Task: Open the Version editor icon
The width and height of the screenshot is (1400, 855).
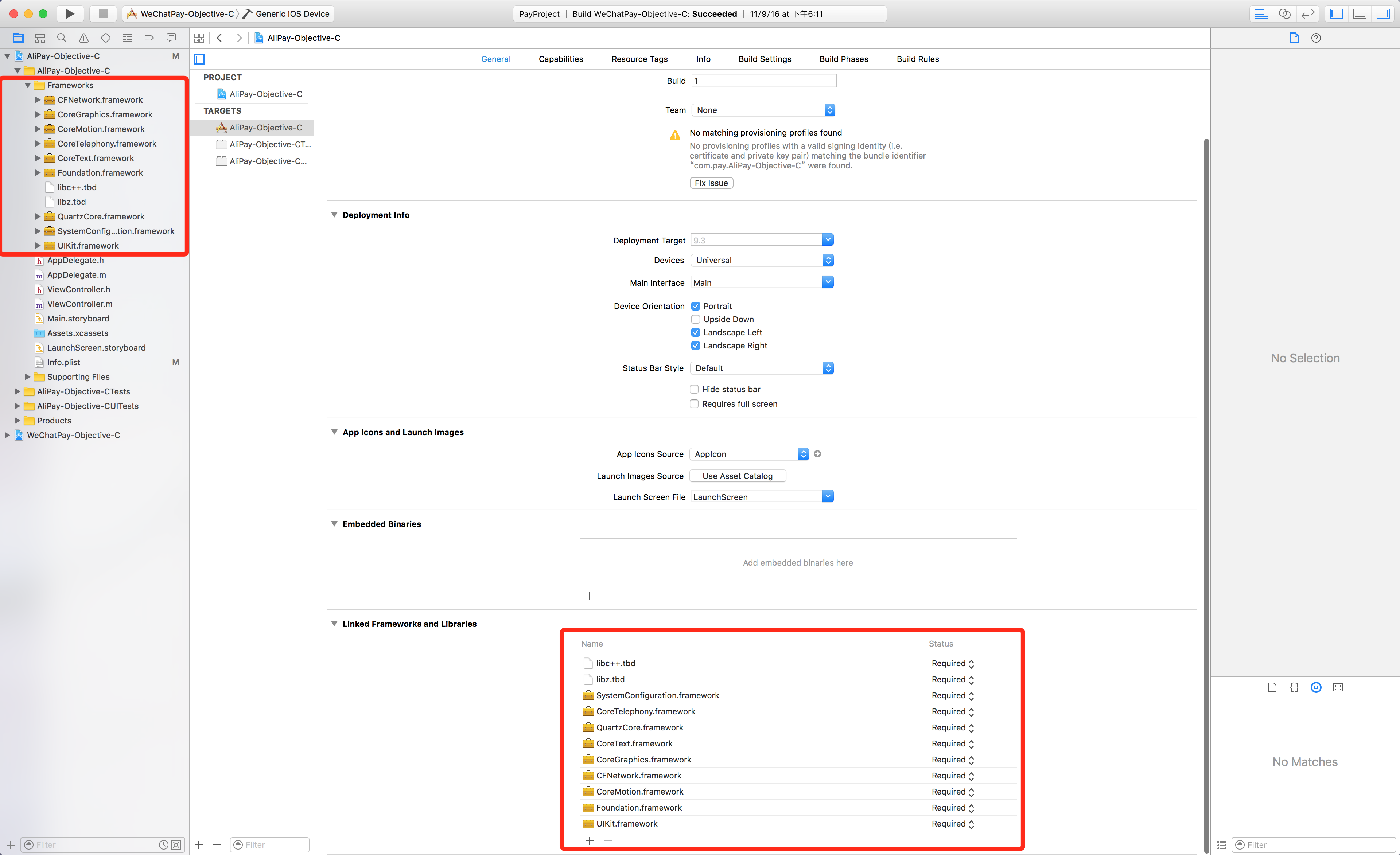Action: click(x=1307, y=13)
